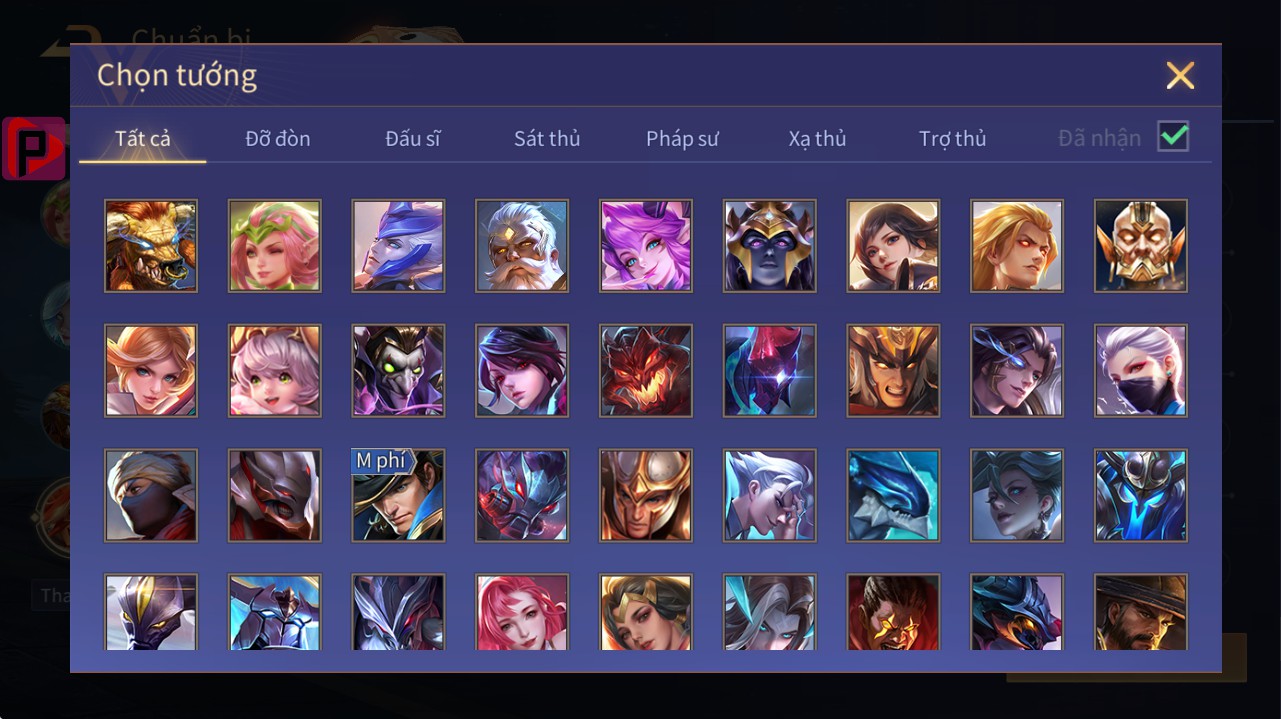Image resolution: width=1281 pixels, height=719 pixels.
Task: Switch to the Đỡ đòn tab
Action: point(278,139)
